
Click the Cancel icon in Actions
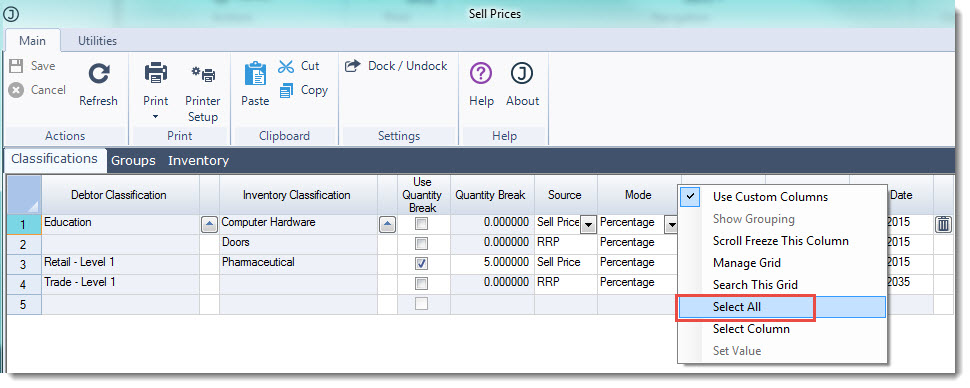click(17, 90)
